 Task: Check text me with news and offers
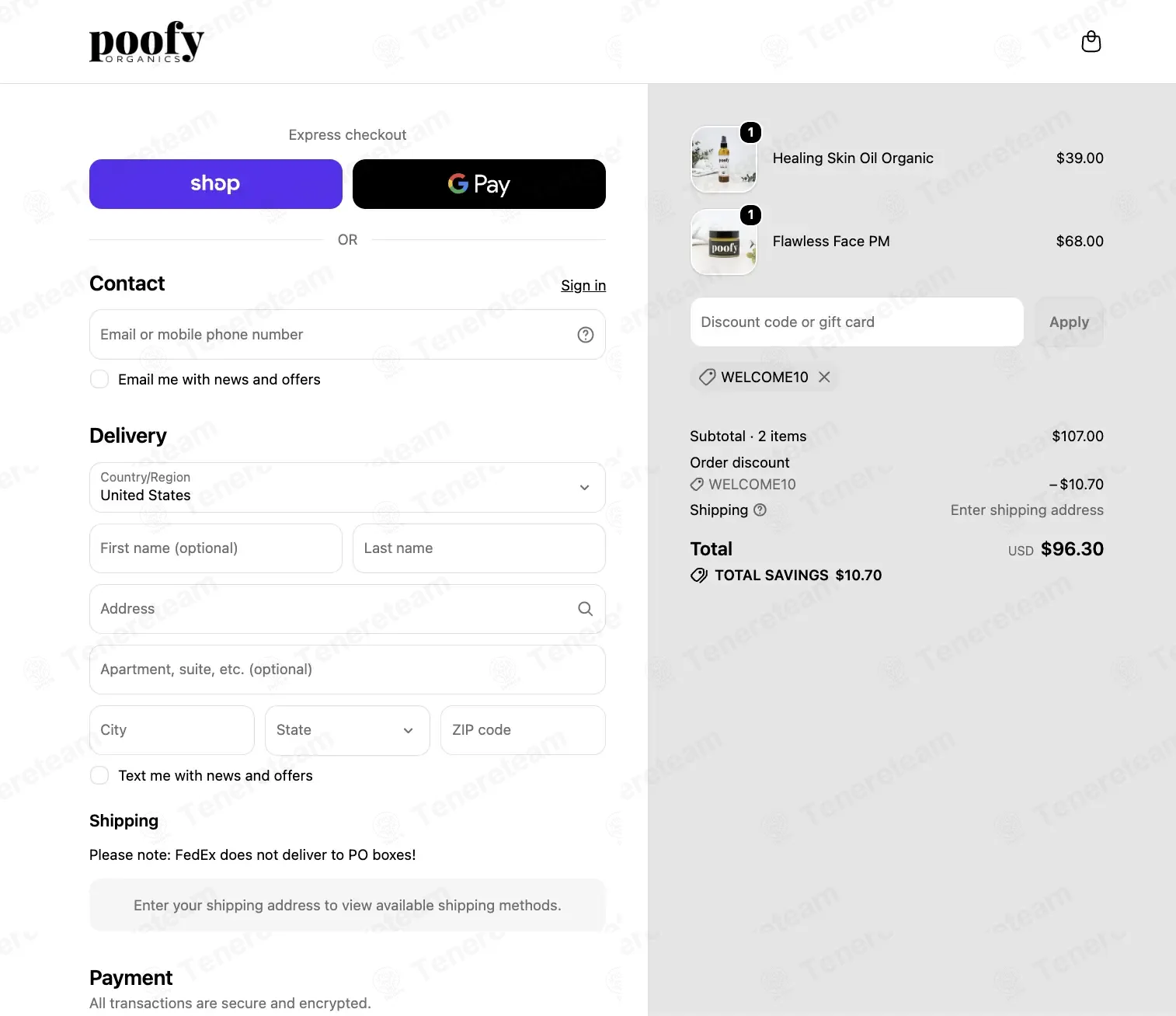99,775
